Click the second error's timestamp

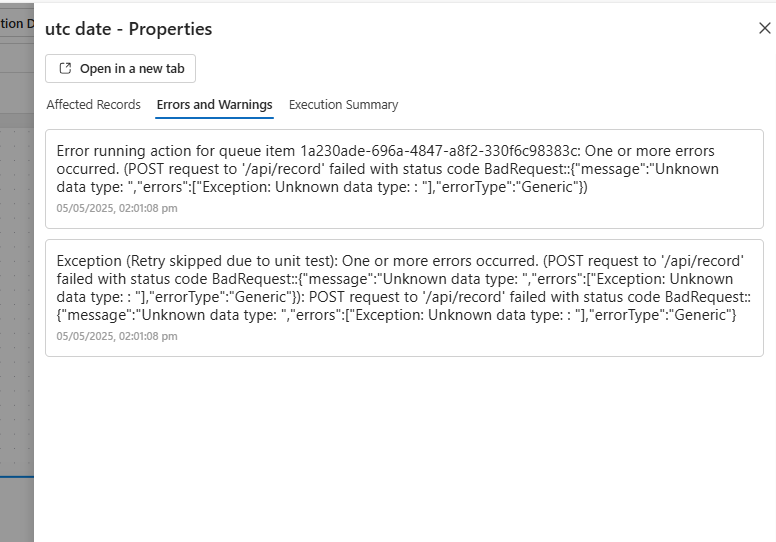(x=117, y=336)
